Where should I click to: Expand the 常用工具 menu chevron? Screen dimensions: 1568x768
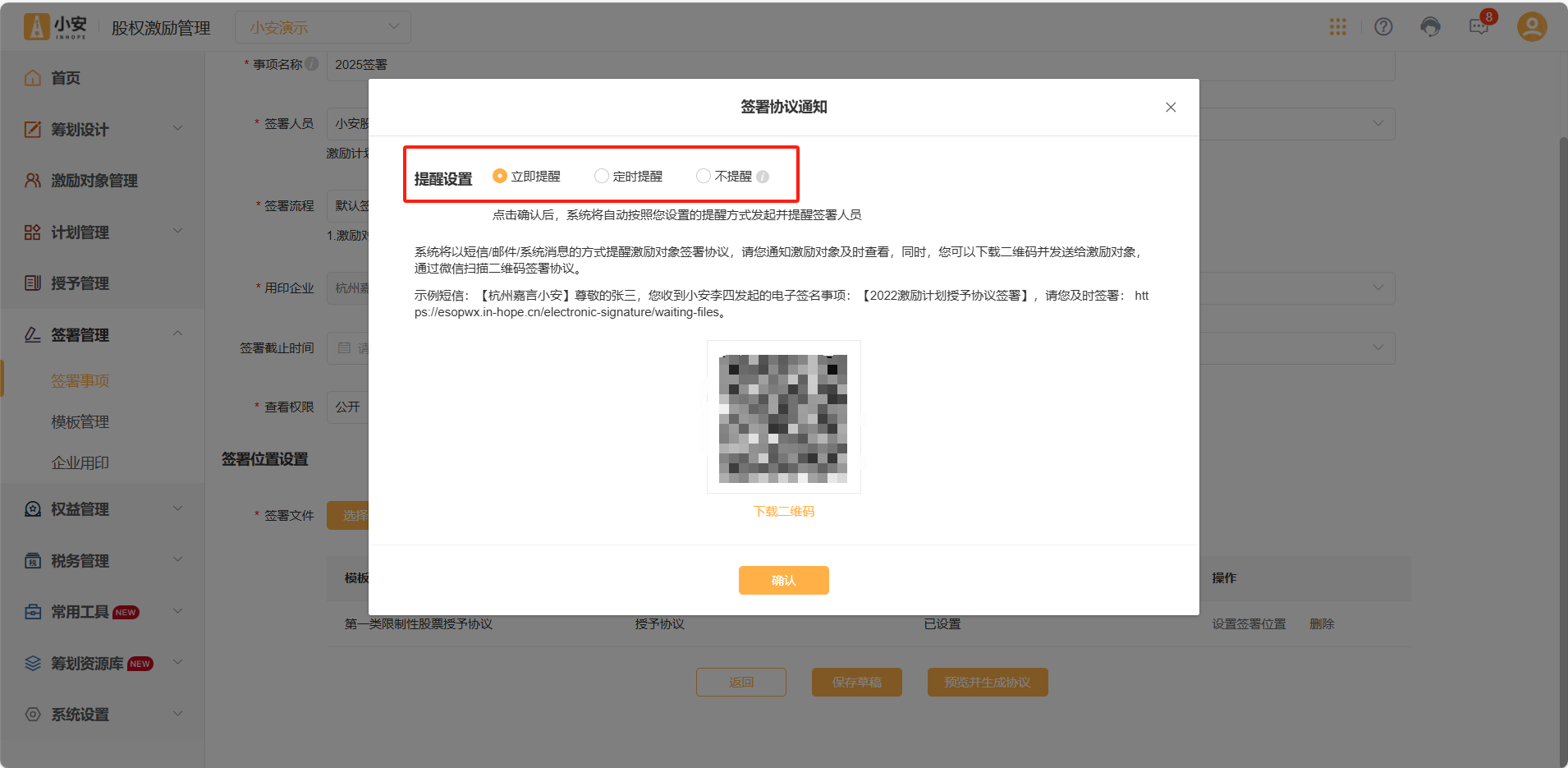point(178,611)
